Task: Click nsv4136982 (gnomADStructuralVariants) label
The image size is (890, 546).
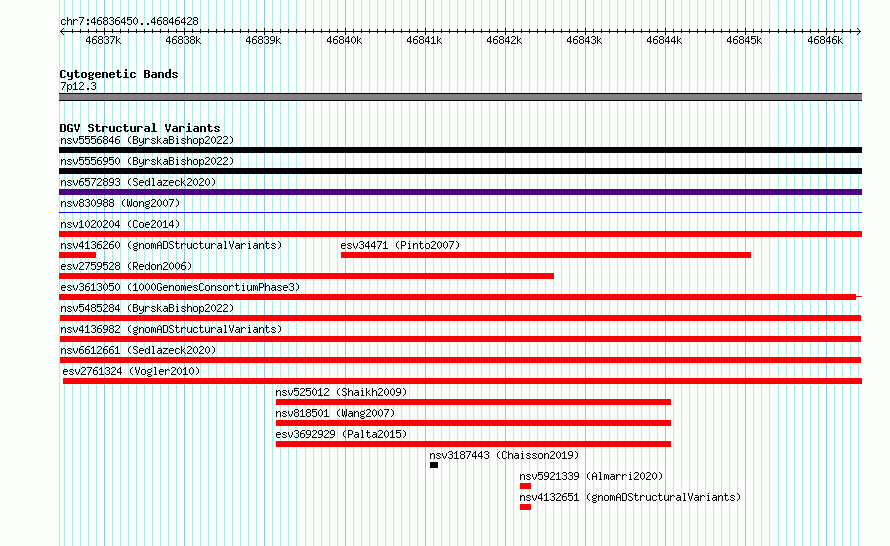Action: [x=171, y=329]
